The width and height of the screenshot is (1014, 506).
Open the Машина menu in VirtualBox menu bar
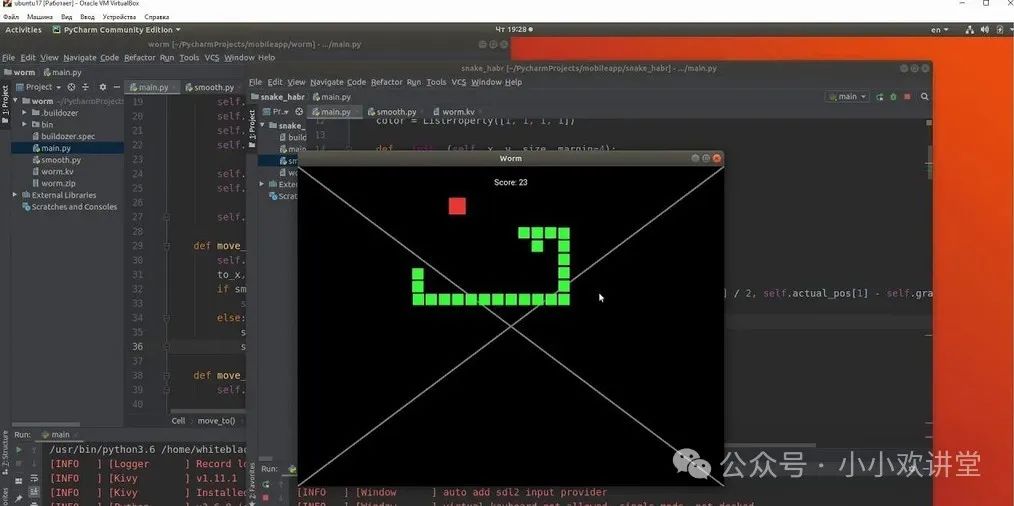point(41,17)
